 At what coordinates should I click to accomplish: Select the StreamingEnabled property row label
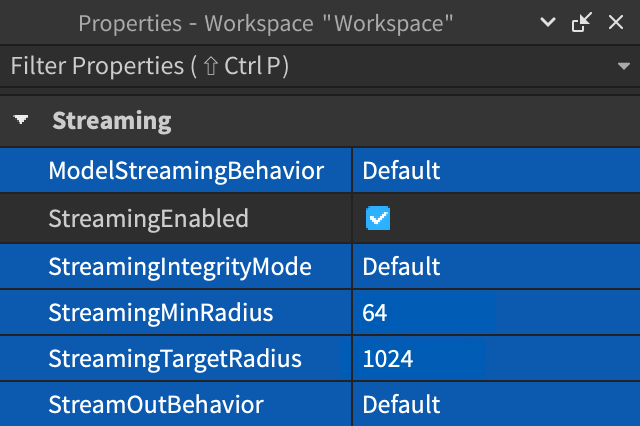(x=148, y=218)
